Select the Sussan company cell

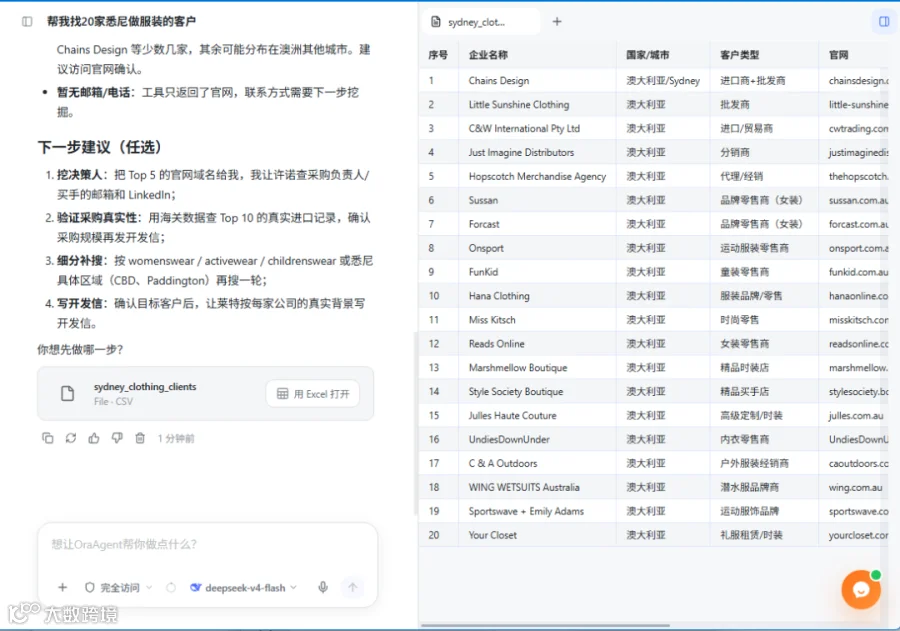pyautogui.click(x=537, y=200)
